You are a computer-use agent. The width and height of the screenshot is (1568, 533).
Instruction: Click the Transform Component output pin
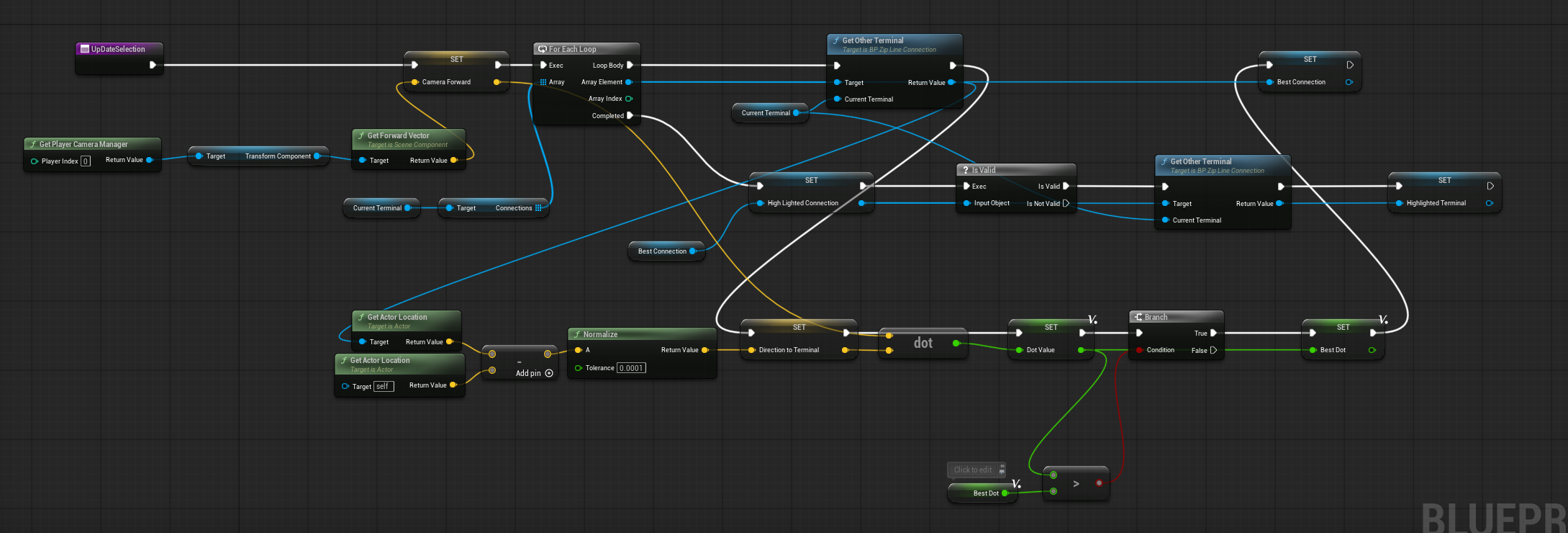click(x=317, y=156)
